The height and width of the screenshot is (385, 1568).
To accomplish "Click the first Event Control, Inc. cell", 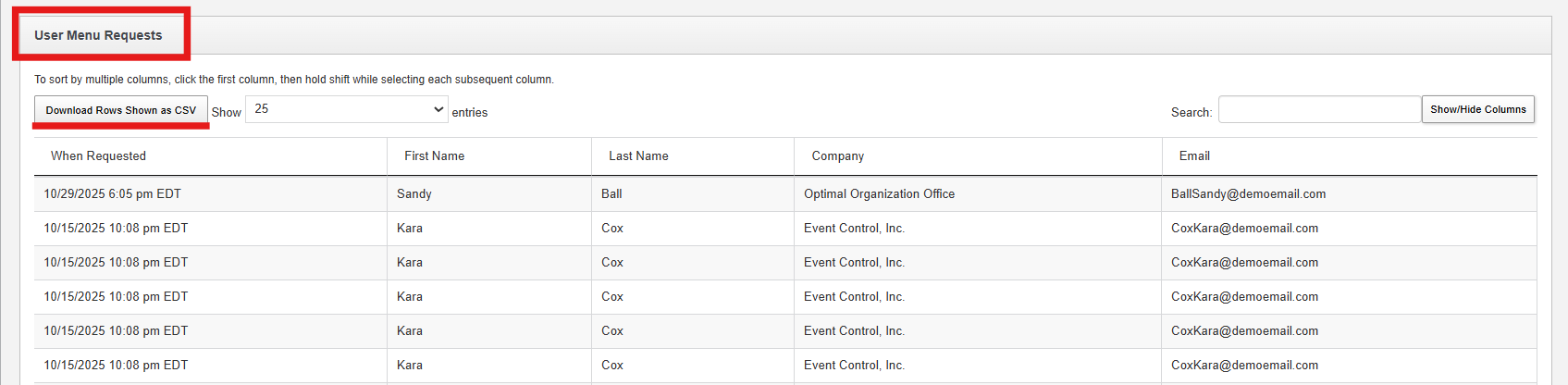I will click(x=854, y=229).
